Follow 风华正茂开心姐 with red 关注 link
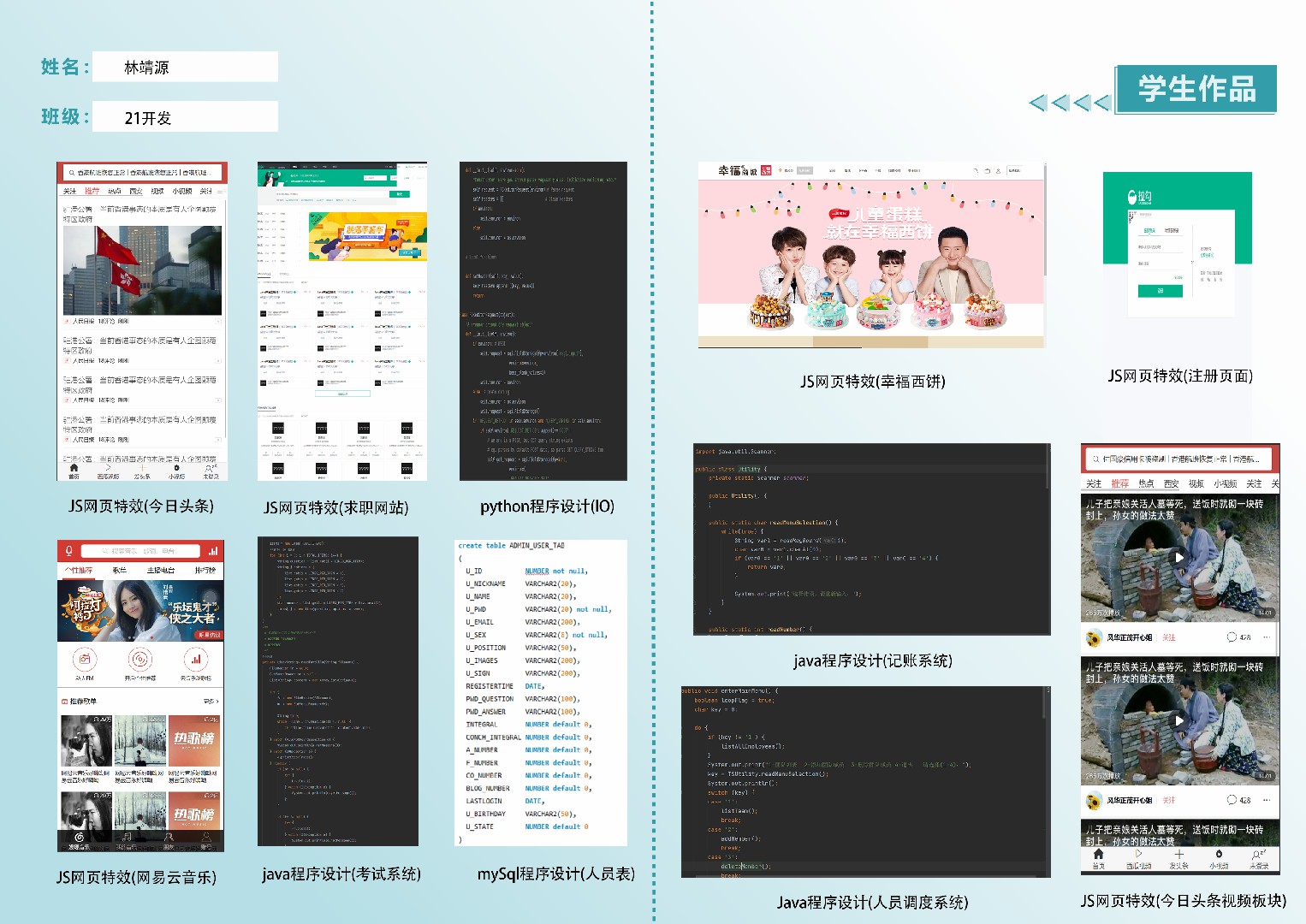The height and width of the screenshot is (924, 1306). click(x=1169, y=637)
